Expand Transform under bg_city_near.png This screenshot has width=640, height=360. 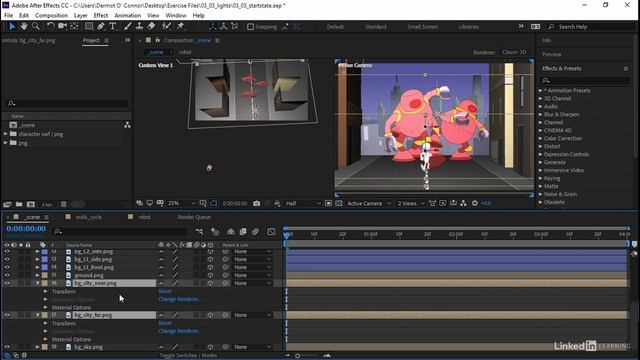tap(45, 291)
